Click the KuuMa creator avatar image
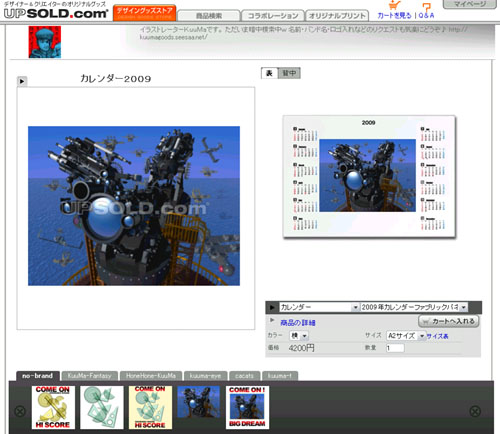 (x=45, y=42)
